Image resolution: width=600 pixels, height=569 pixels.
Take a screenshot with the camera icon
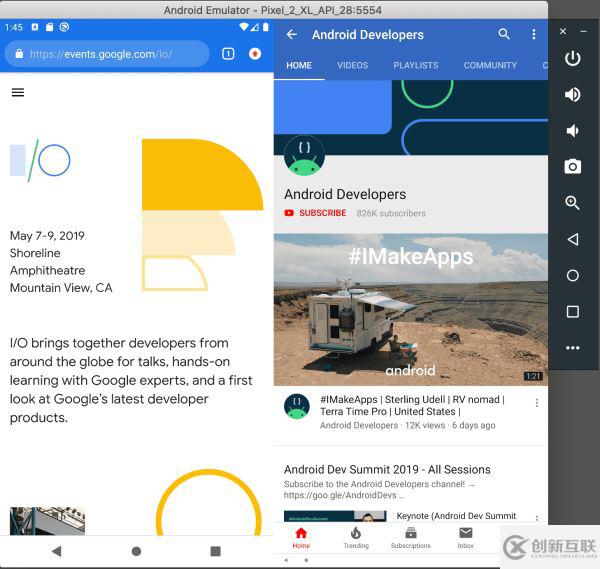pos(572,166)
